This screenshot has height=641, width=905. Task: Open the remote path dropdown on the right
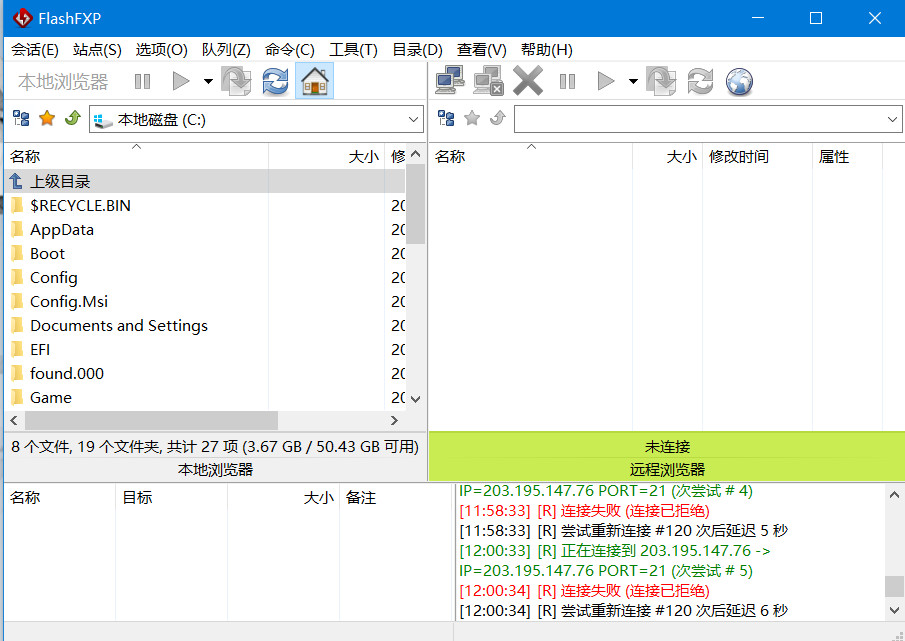click(x=893, y=118)
